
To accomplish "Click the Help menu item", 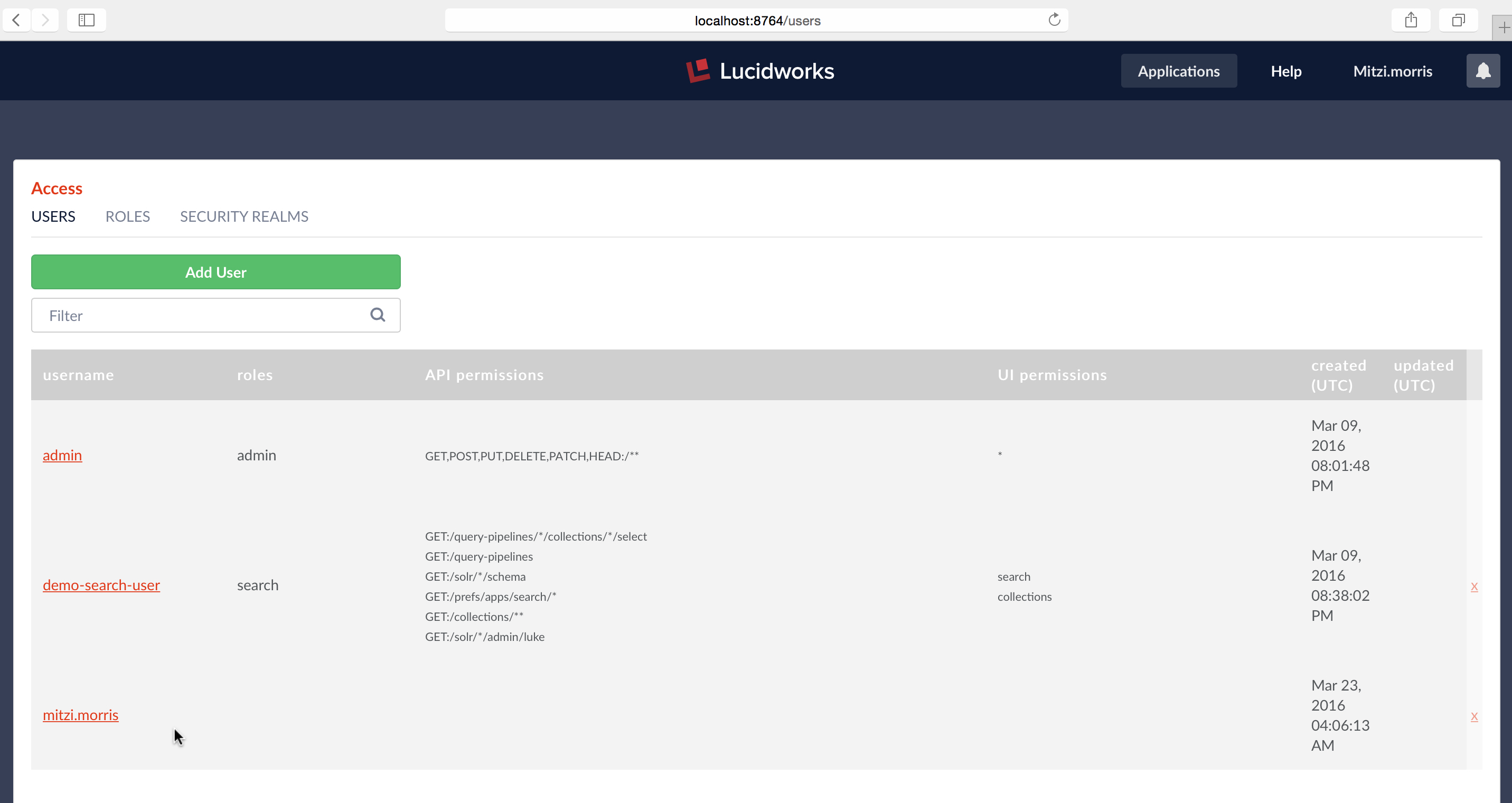I will 1286,70.
